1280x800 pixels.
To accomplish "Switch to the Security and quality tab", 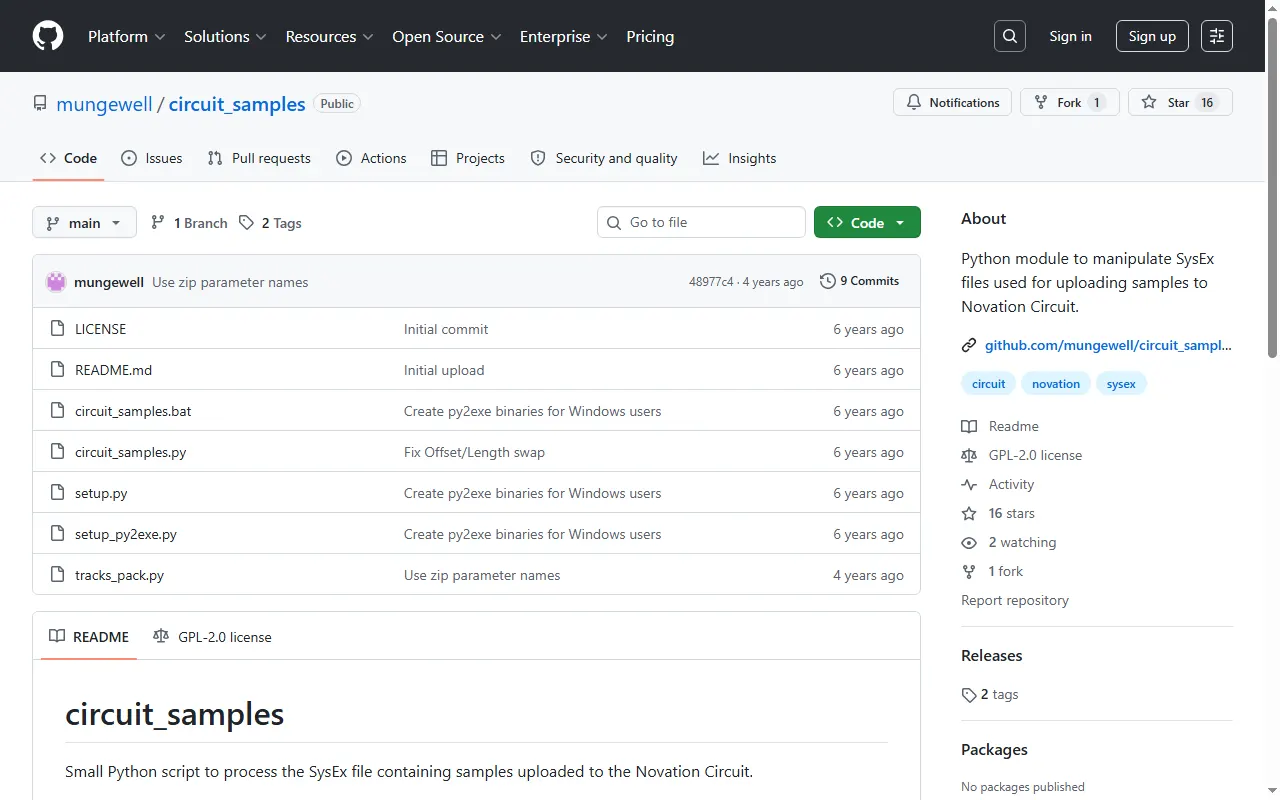I will (x=604, y=158).
